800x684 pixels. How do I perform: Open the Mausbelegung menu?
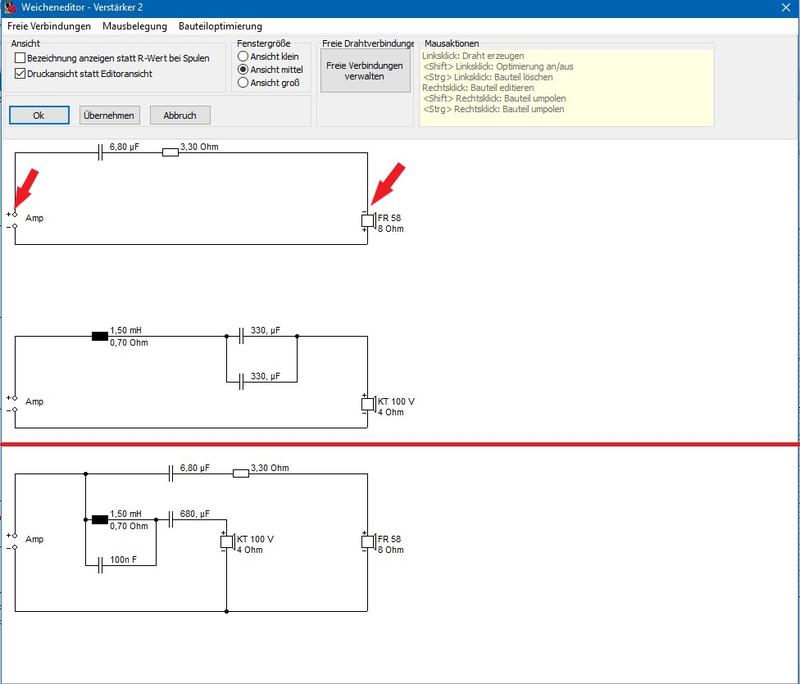pyautogui.click(x=135, y=26)
